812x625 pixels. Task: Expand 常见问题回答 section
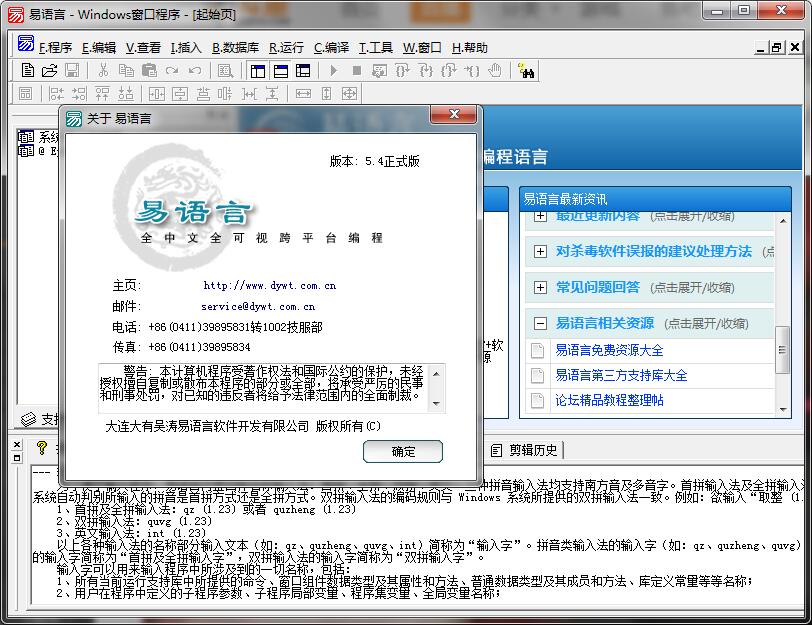point(540,287)
